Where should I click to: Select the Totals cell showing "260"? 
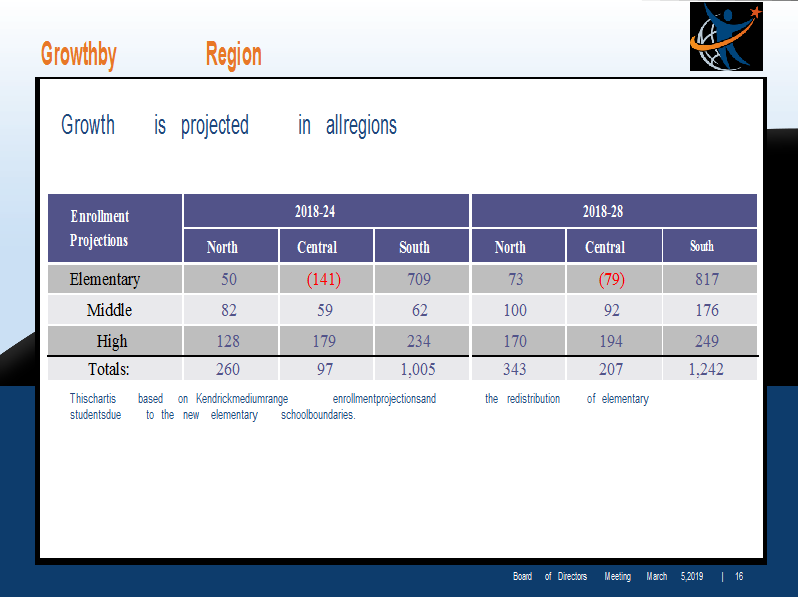231,368
